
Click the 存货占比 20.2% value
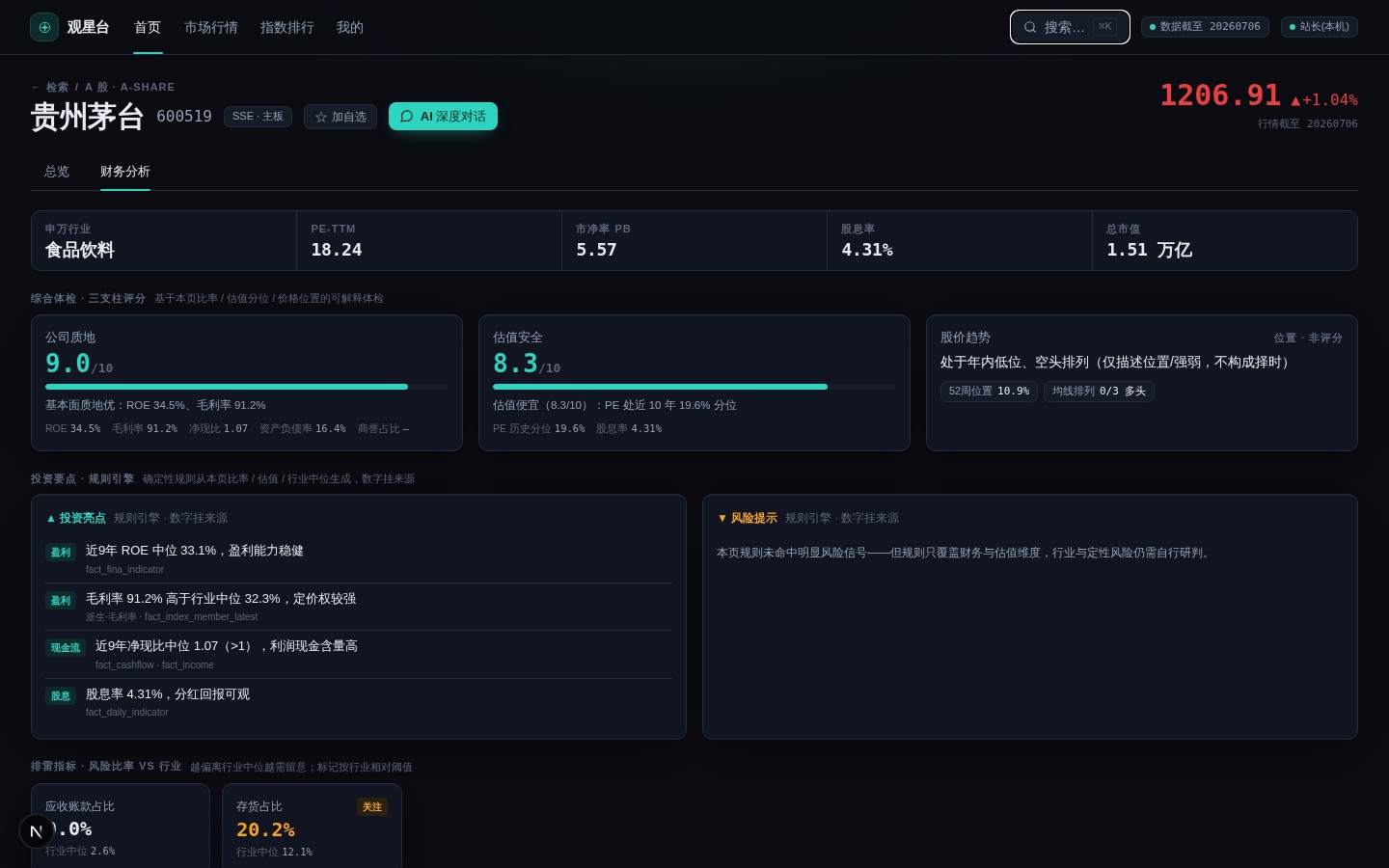(x=265, y=830)
